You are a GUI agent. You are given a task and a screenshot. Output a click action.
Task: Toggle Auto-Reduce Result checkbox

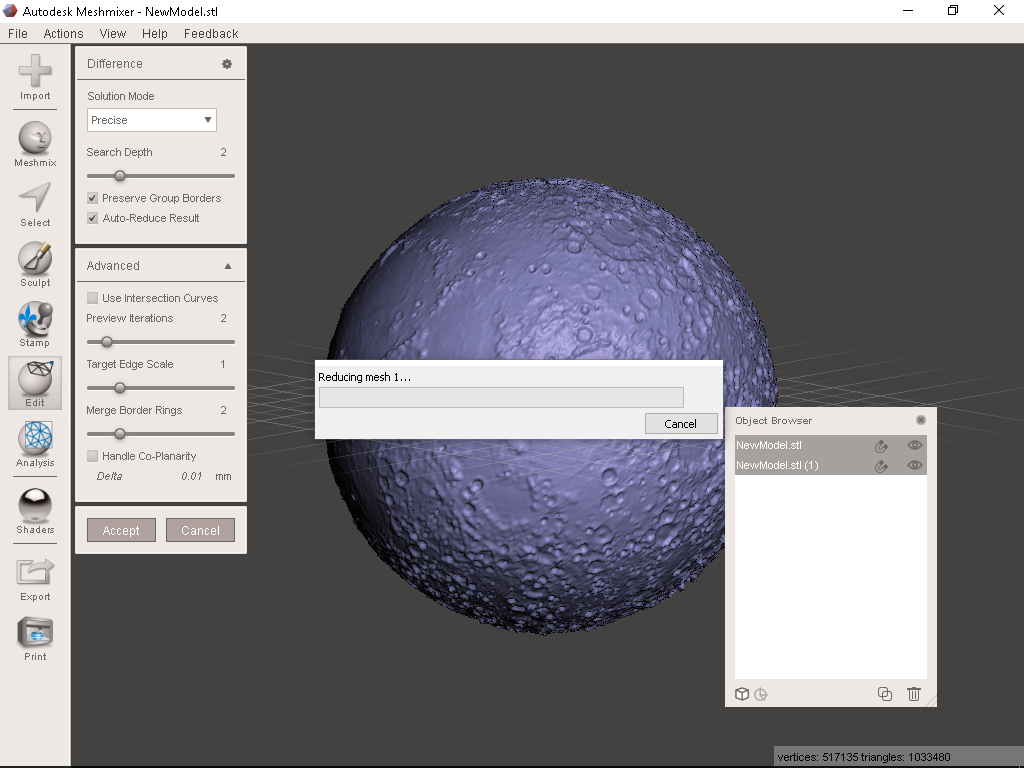coord(93,218)
